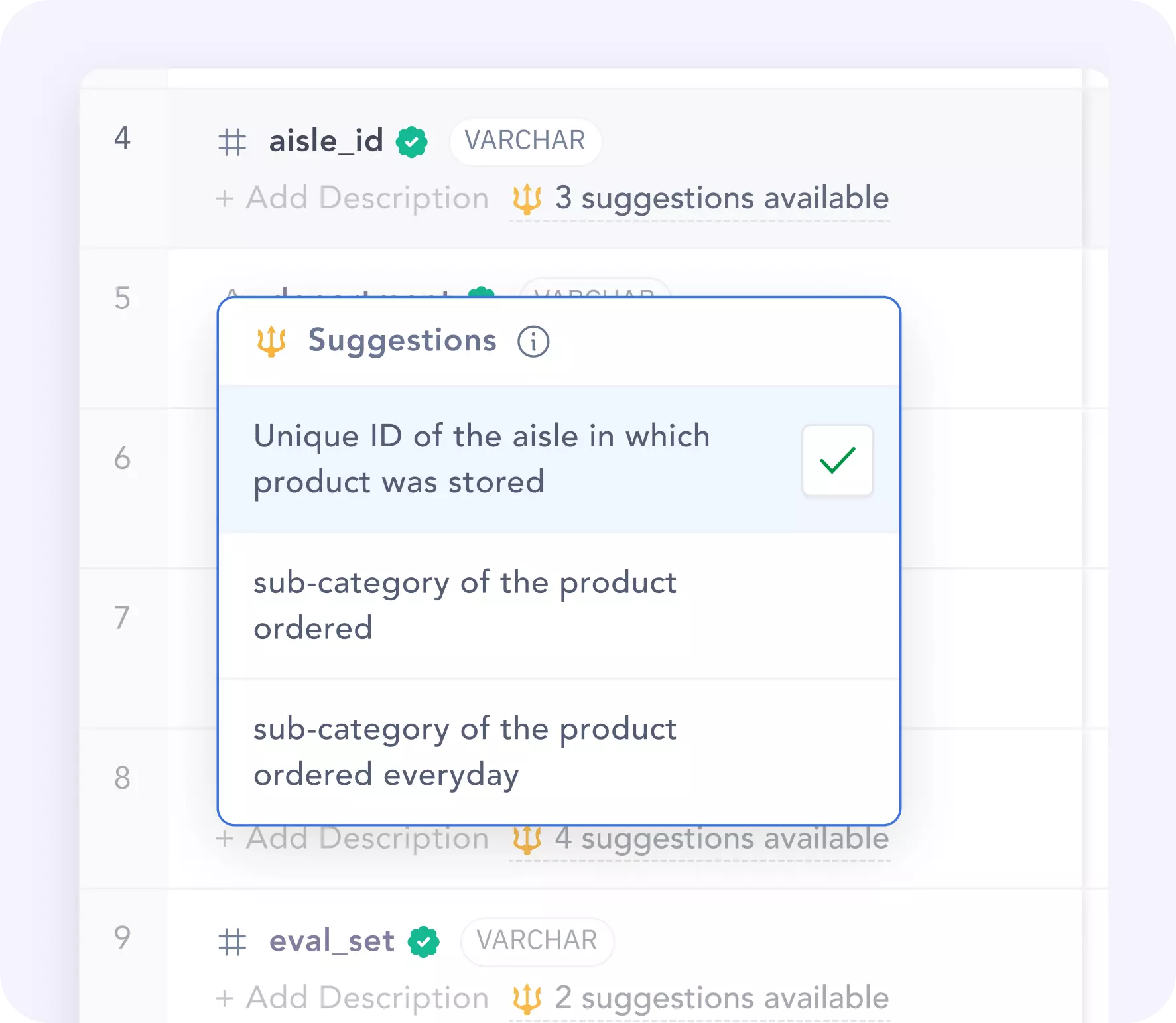This screenshot has height=1023, width=1176.
Task: Click the verified badge next to aisle_id
Action: (x=412, y=142)
